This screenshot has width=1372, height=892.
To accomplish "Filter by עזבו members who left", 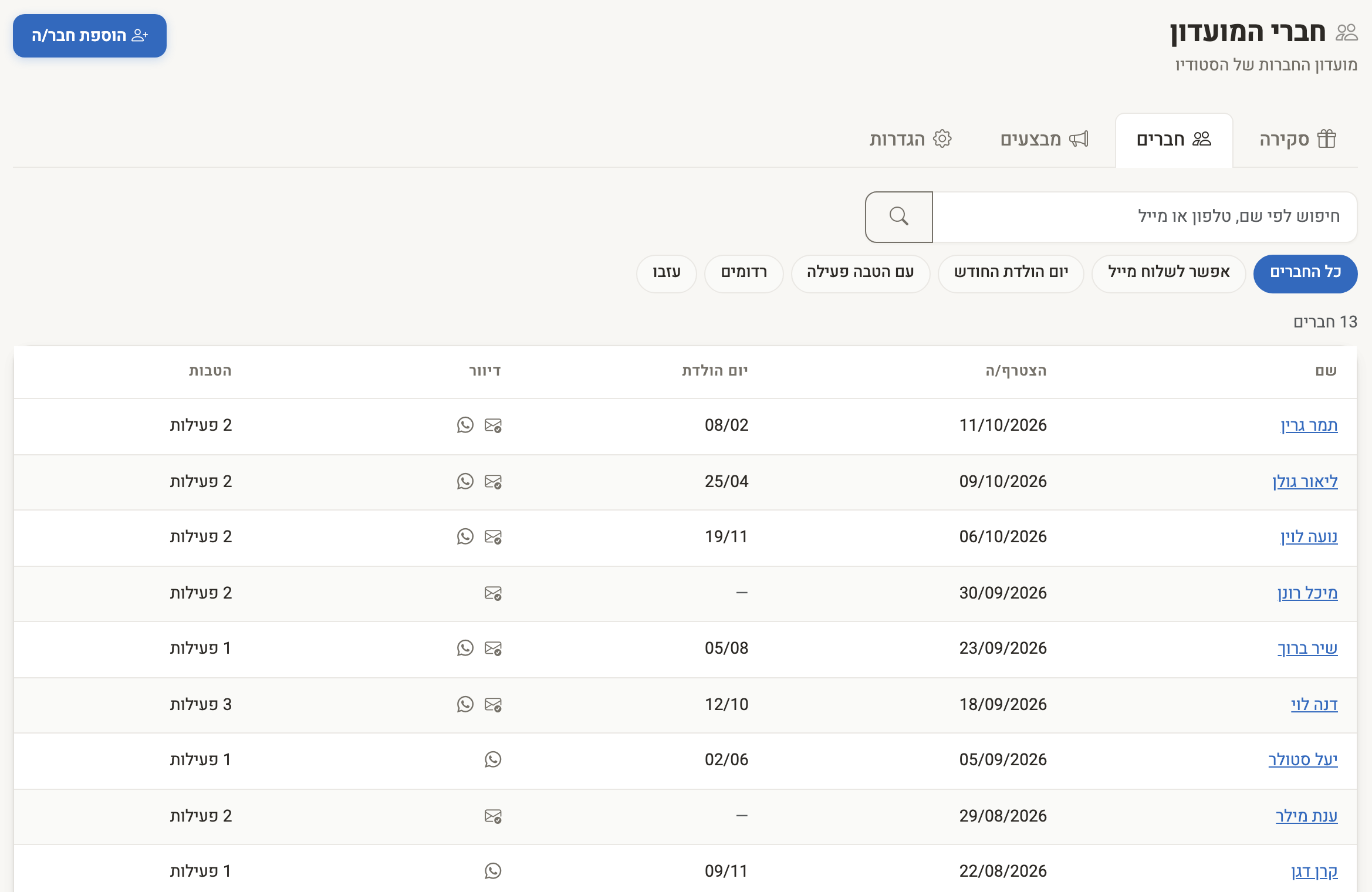I will 666,273.
